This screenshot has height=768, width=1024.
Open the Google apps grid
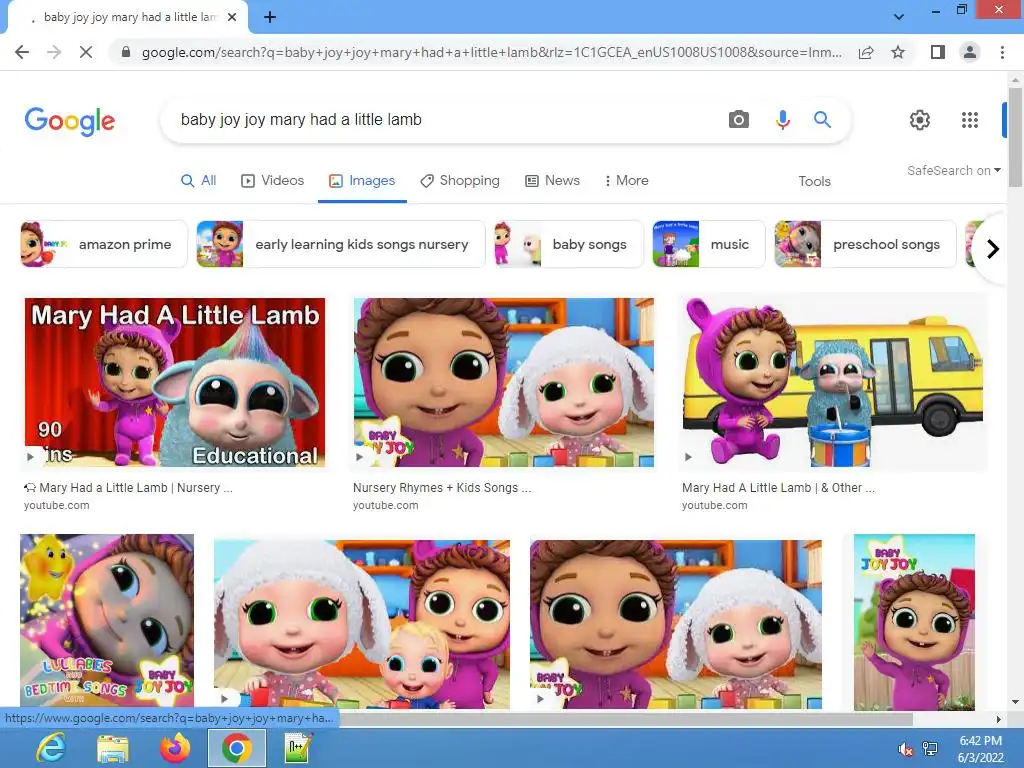tap(970, 120)
